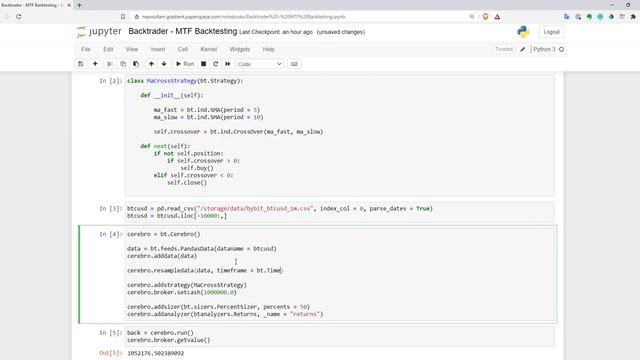Screen dimensions: 640x360
Task: Open the cell type dropdown showing Code
Action: click(259, 64)
